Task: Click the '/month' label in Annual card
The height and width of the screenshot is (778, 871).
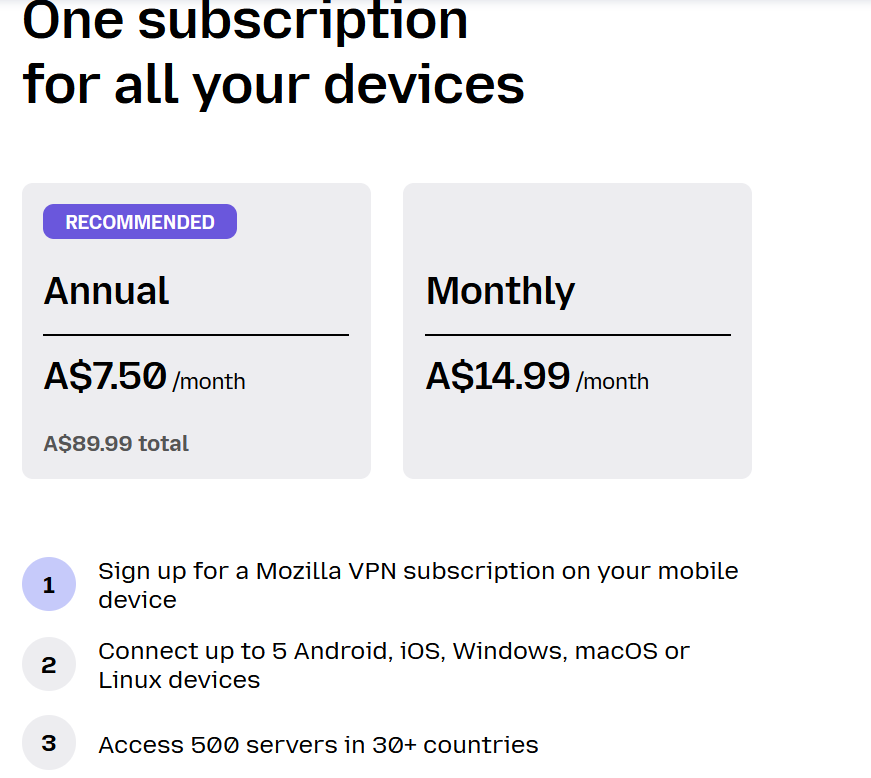Action: point(209,382)
